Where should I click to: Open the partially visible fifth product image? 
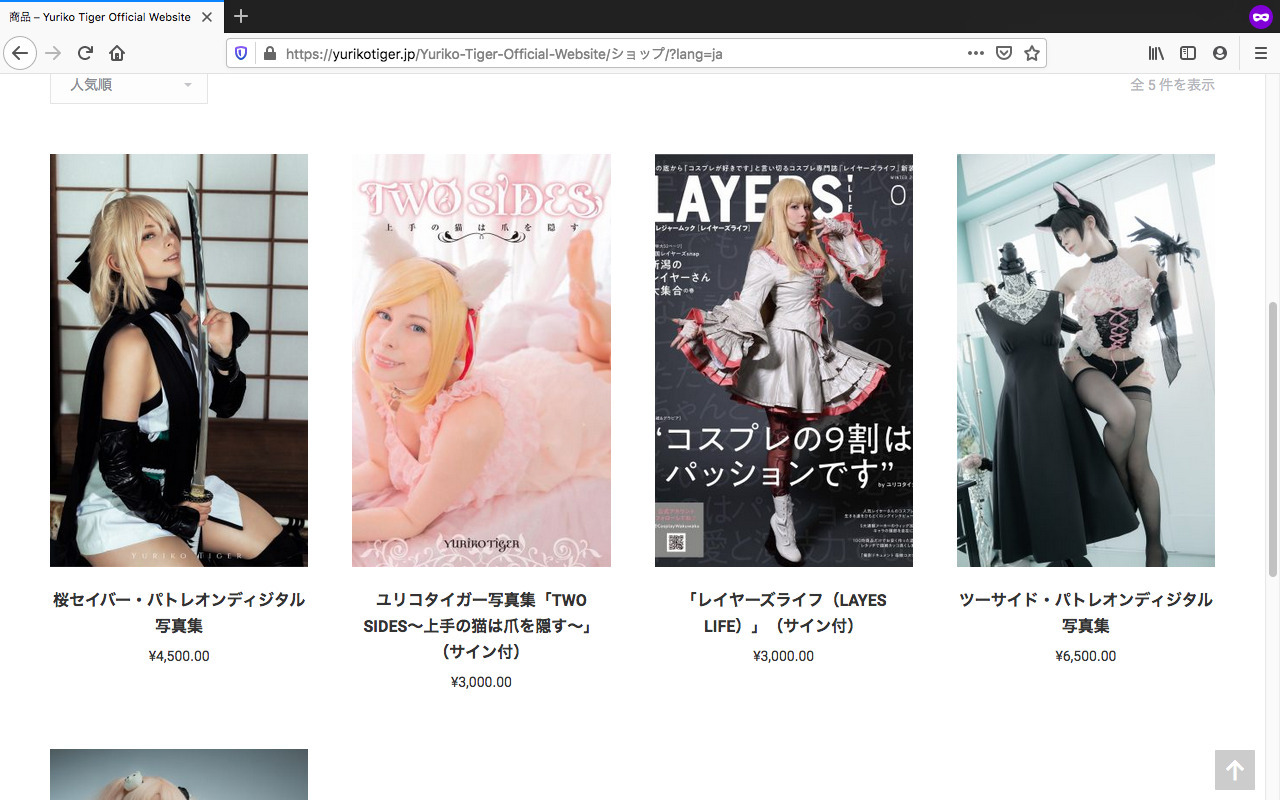(179, 775)
